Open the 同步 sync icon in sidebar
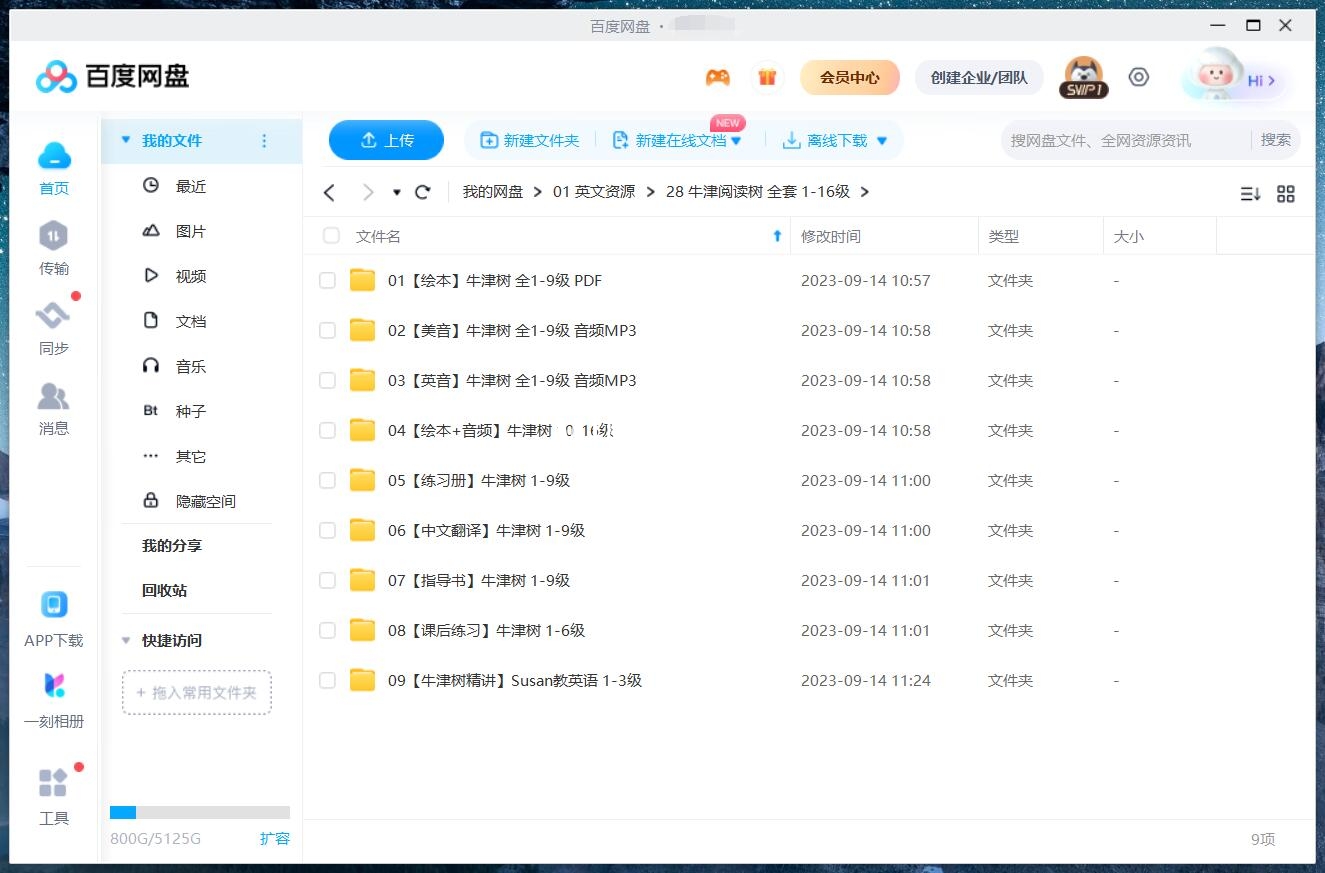Image resolution: width=1325 pixels, height=873 pixels. [x=53, y=317]
